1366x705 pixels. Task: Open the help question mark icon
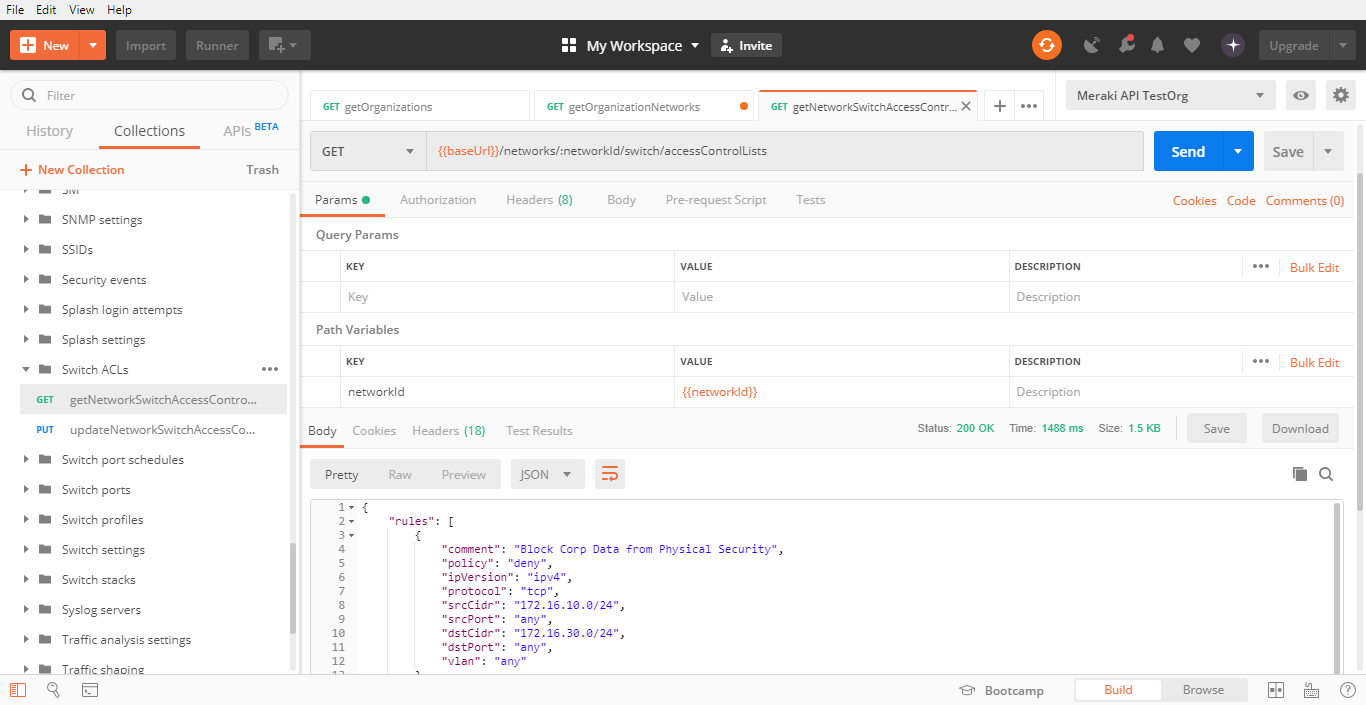tap(1347, 690)
